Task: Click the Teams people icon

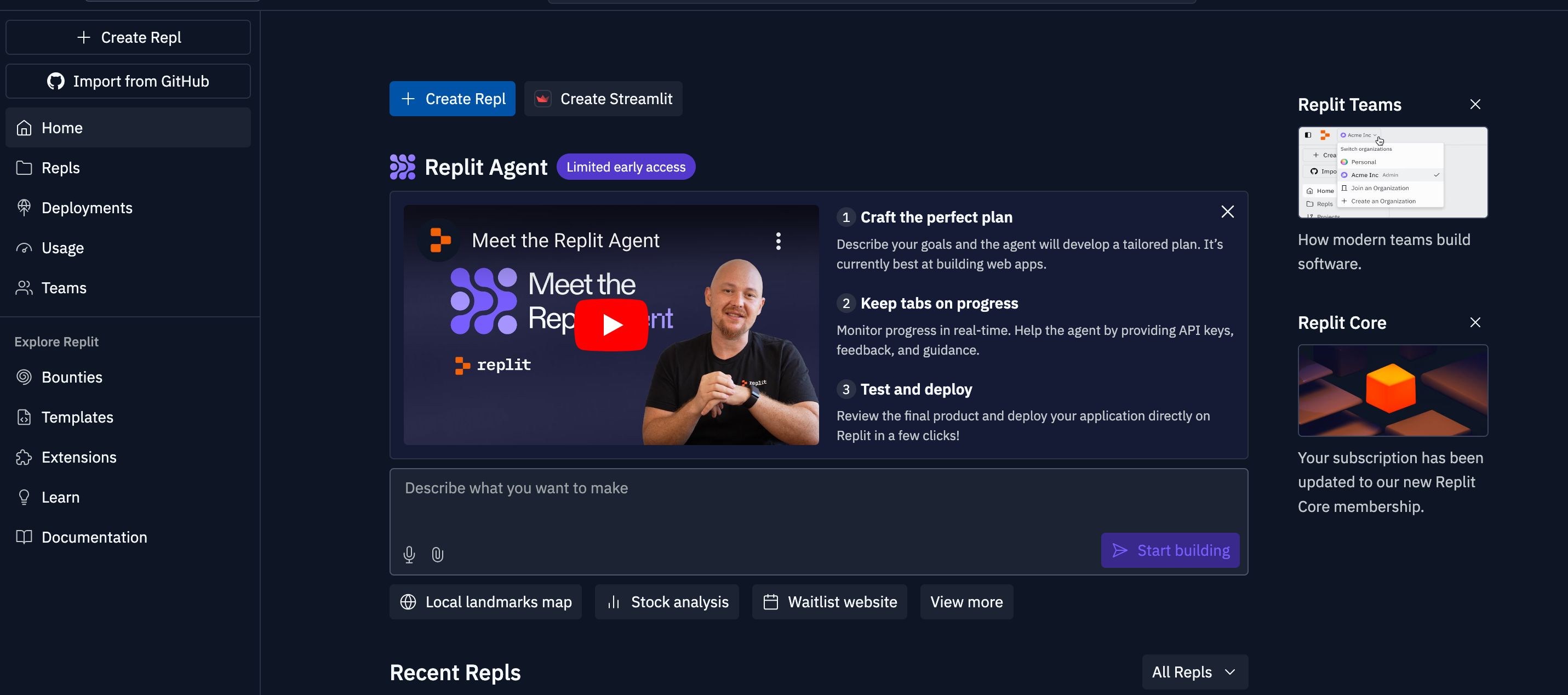Action: pyautogui.click(x=24, y=288)
